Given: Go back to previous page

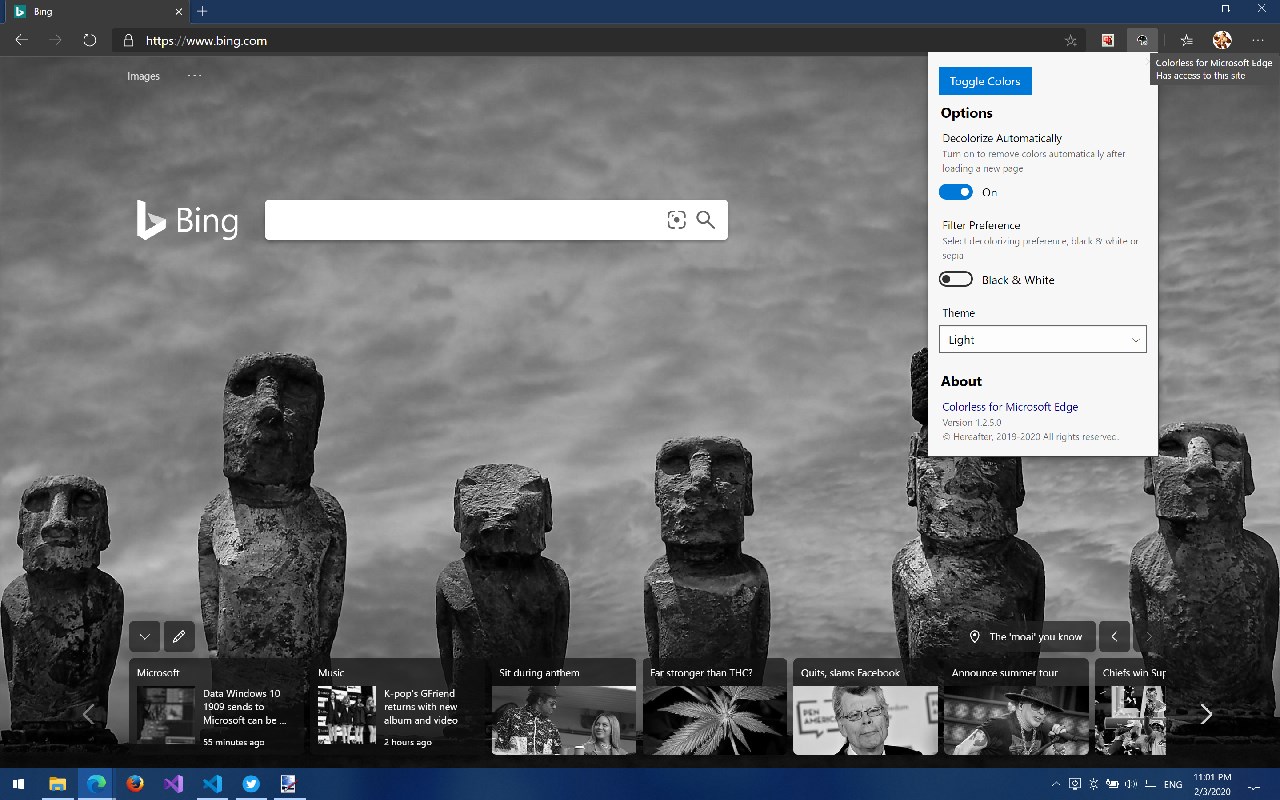Looking at the screenshot, I should (x=21, y=41).
